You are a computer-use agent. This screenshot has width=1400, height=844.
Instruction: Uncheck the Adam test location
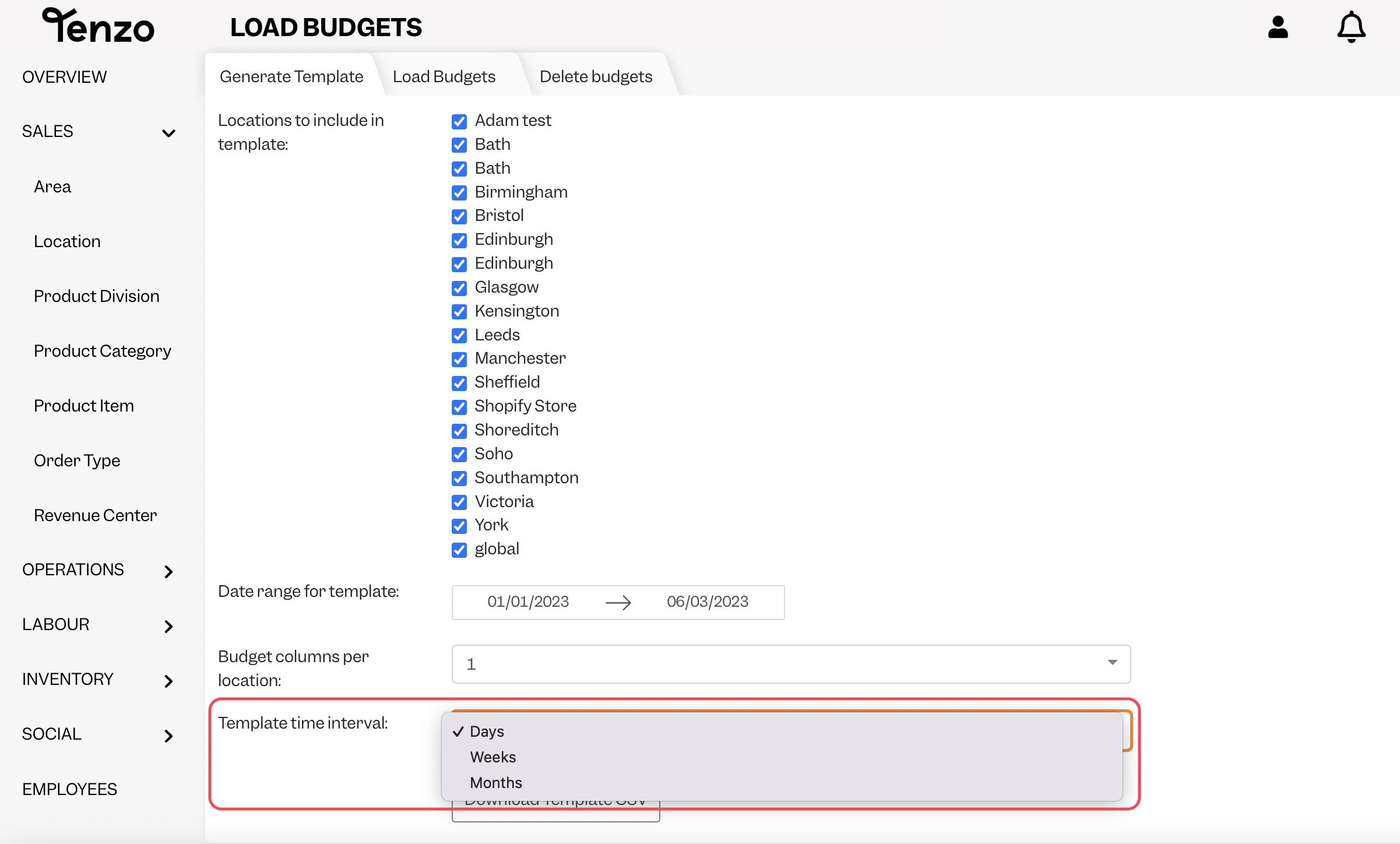459,121
